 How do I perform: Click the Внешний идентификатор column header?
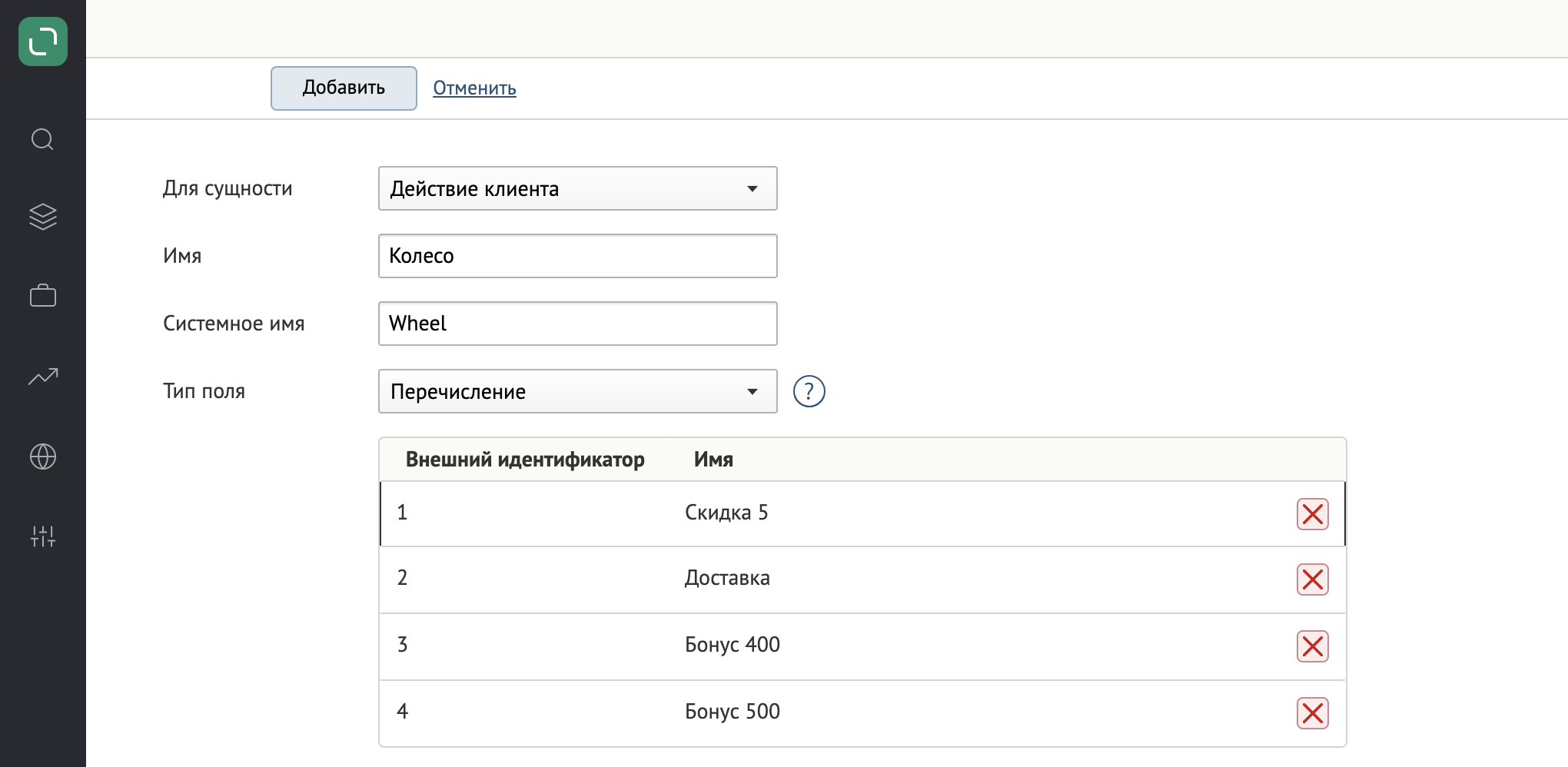click(x=525, y=460)
